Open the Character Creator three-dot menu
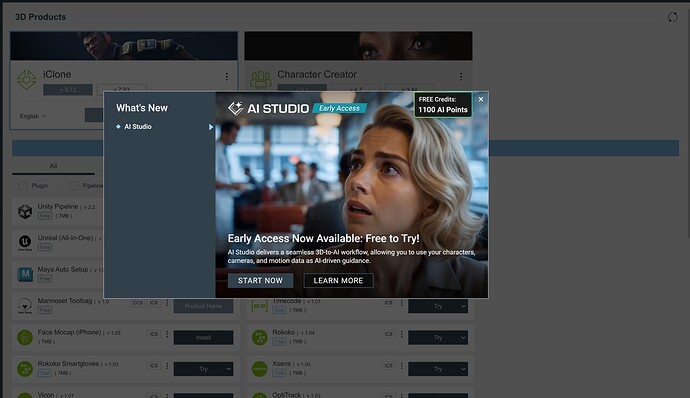This screenshot has width=690, height=398. [x=461, y=77]
